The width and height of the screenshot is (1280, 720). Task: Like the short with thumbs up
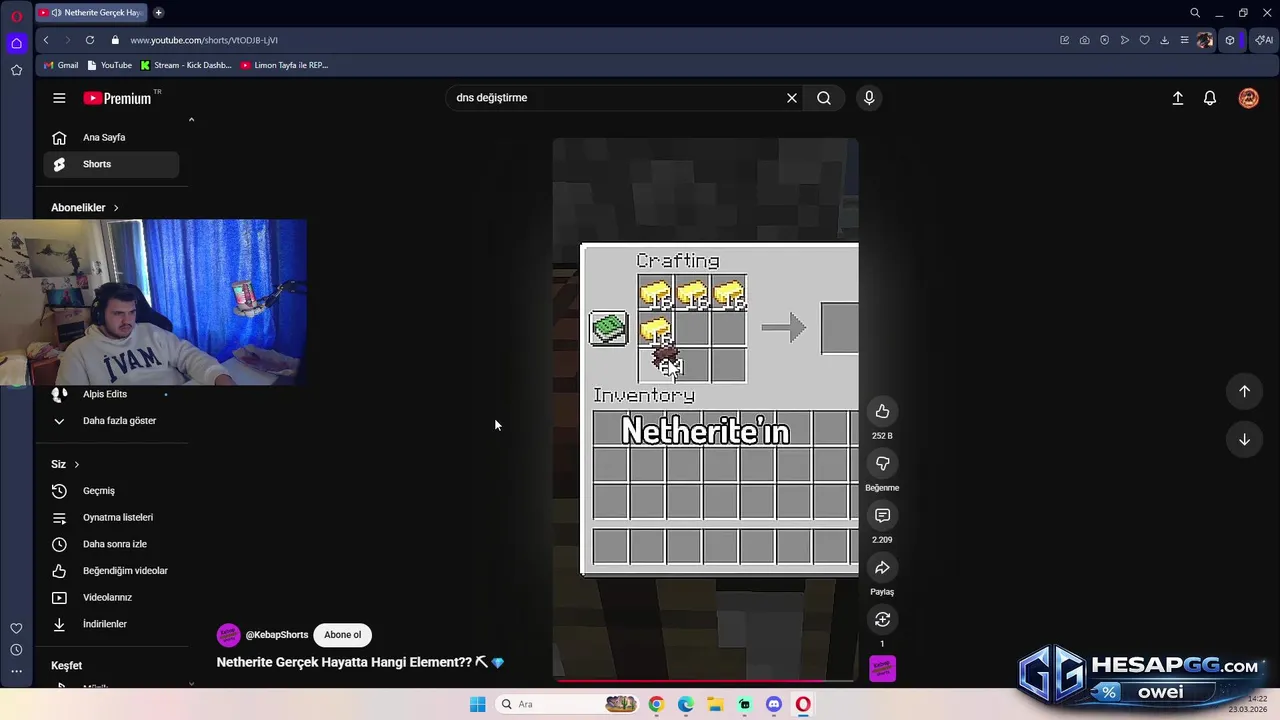coord(882,411)
